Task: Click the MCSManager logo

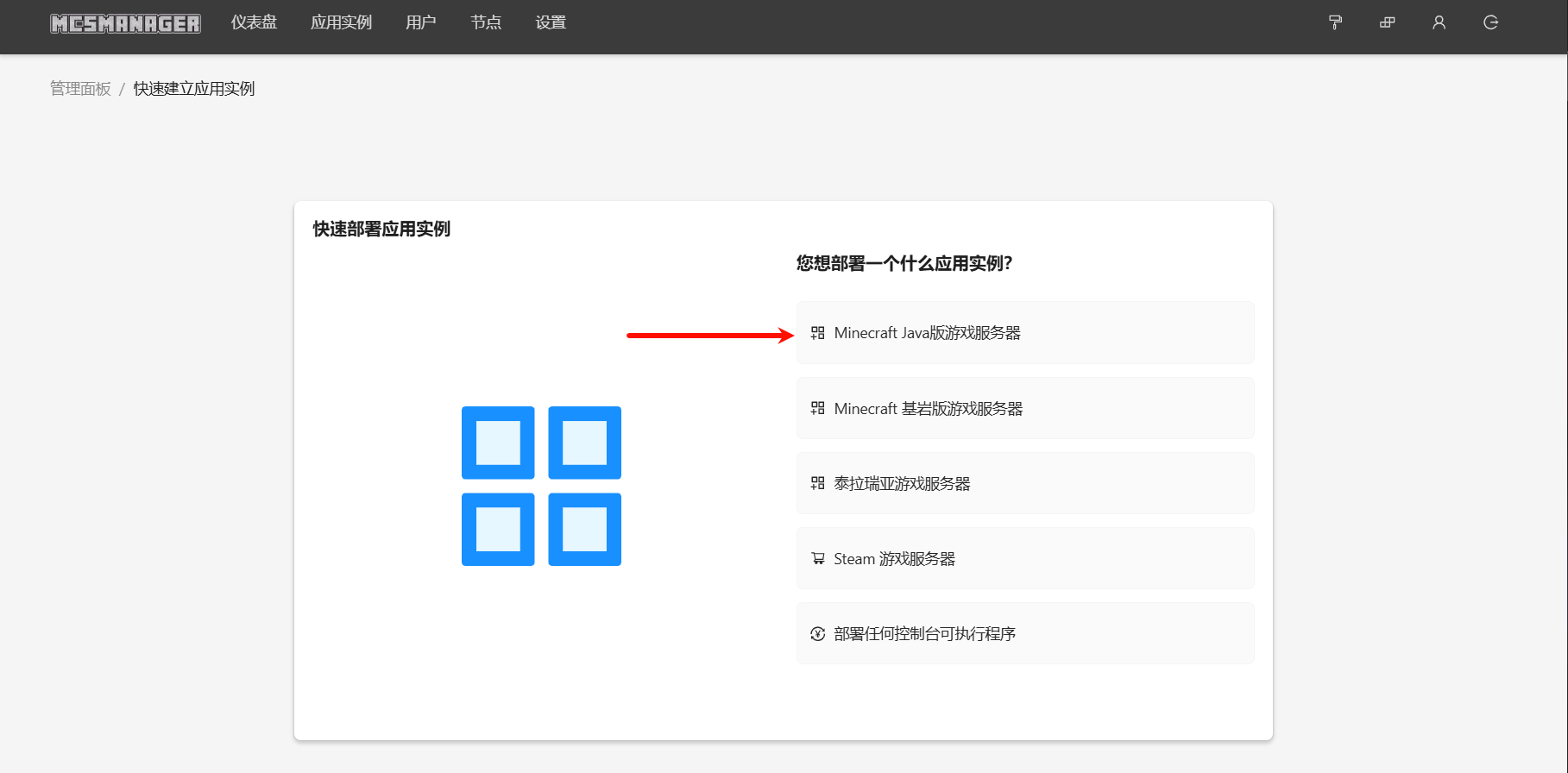Action: point(125,23)
